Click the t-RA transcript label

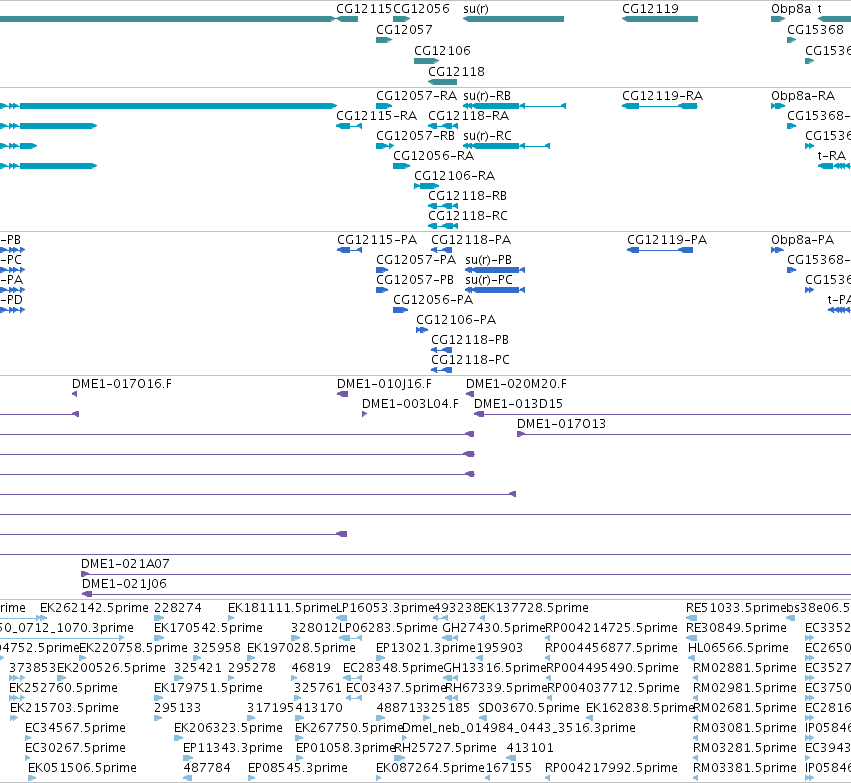click(831, 156)
